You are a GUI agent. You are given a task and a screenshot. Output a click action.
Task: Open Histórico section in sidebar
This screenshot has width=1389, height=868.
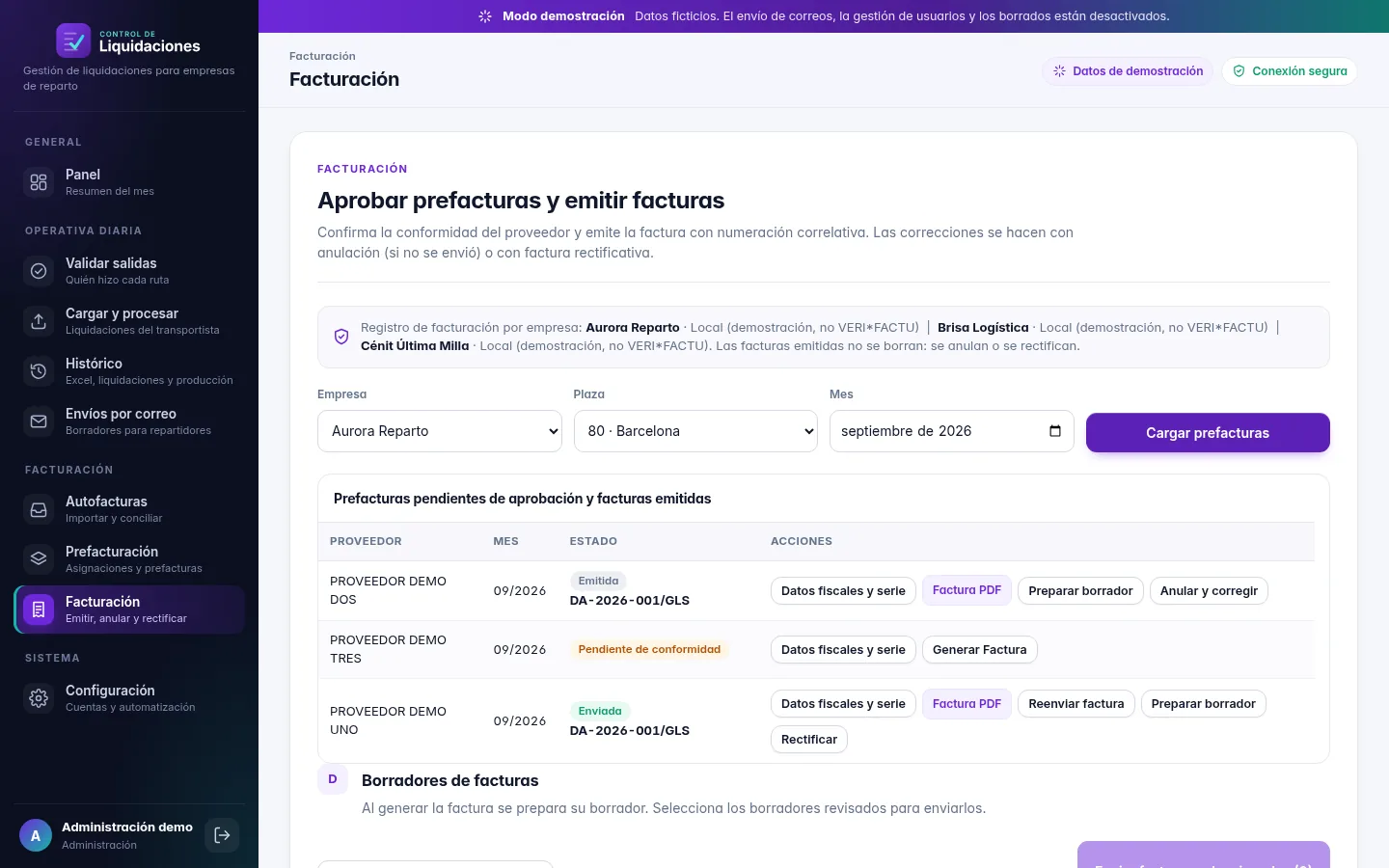pyautogui.click(x=129, y=371)
